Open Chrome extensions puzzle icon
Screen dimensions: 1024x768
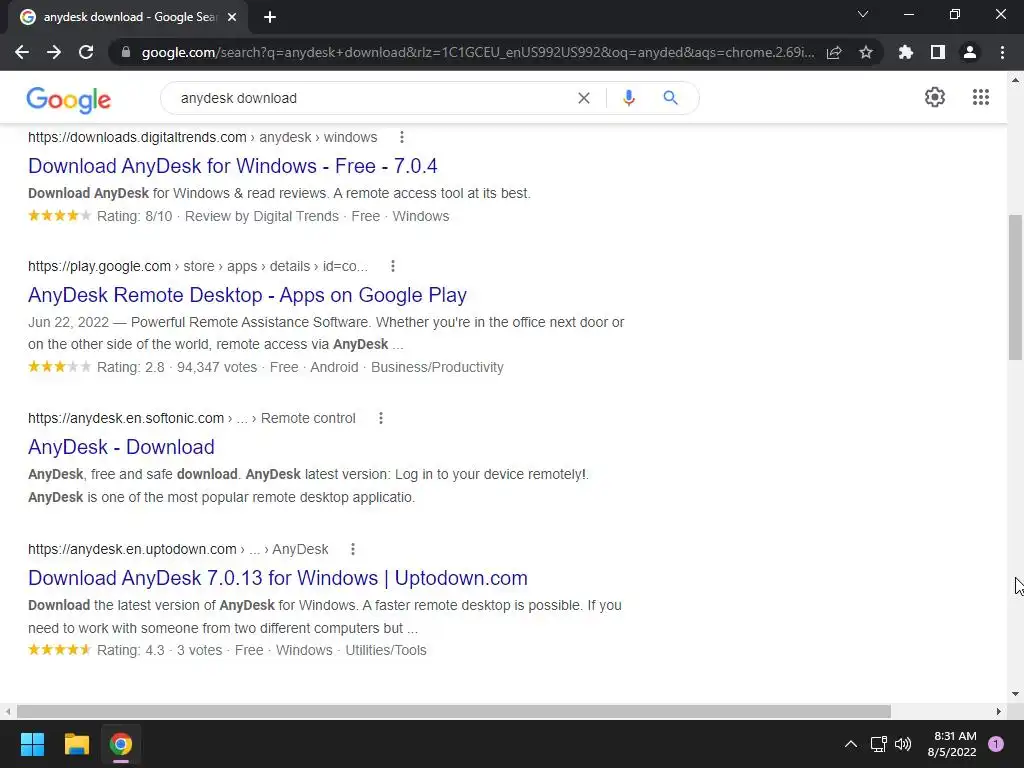pos(906,52)
